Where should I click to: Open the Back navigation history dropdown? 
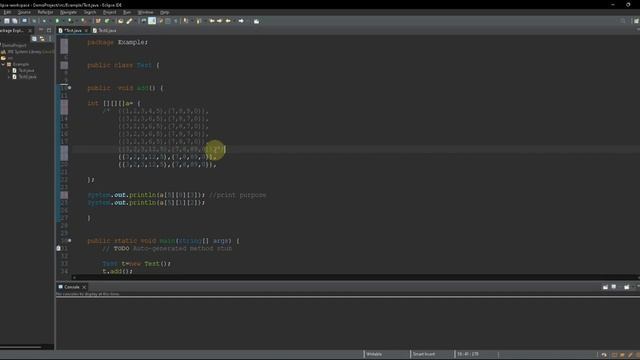coord(233,21)
